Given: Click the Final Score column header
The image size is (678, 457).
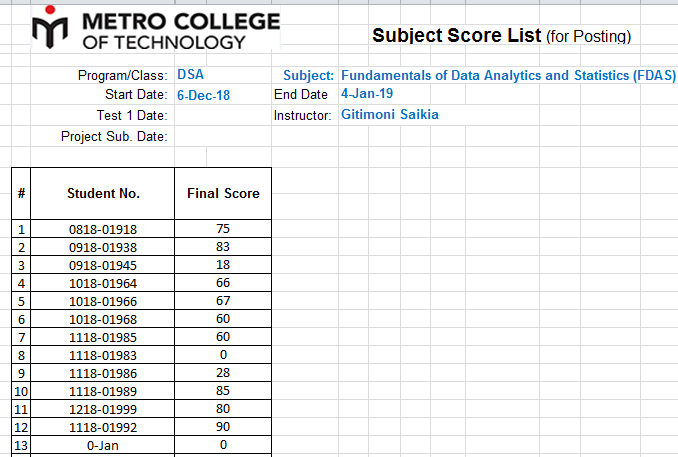Looking at the screenshot, I should pyautogui.click(x=223, y=193).
